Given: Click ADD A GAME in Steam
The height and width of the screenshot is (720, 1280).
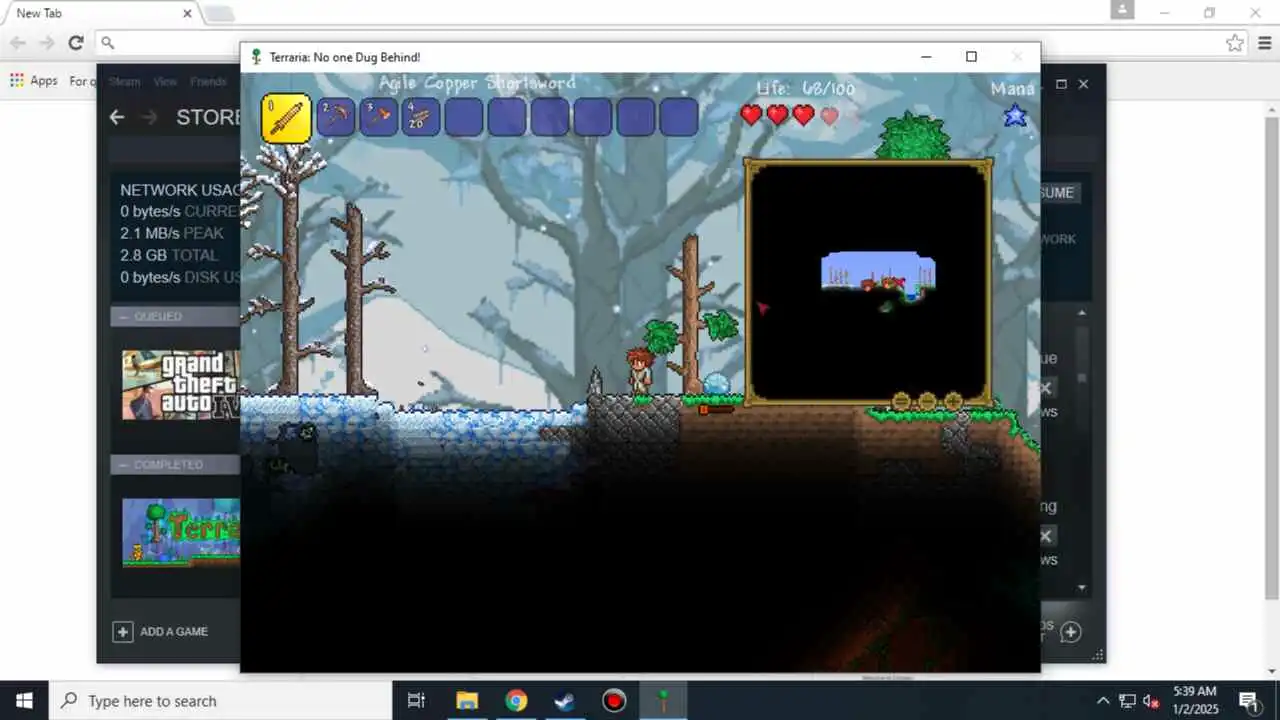Looking at the screenshot, I should [x=160, y=632].
